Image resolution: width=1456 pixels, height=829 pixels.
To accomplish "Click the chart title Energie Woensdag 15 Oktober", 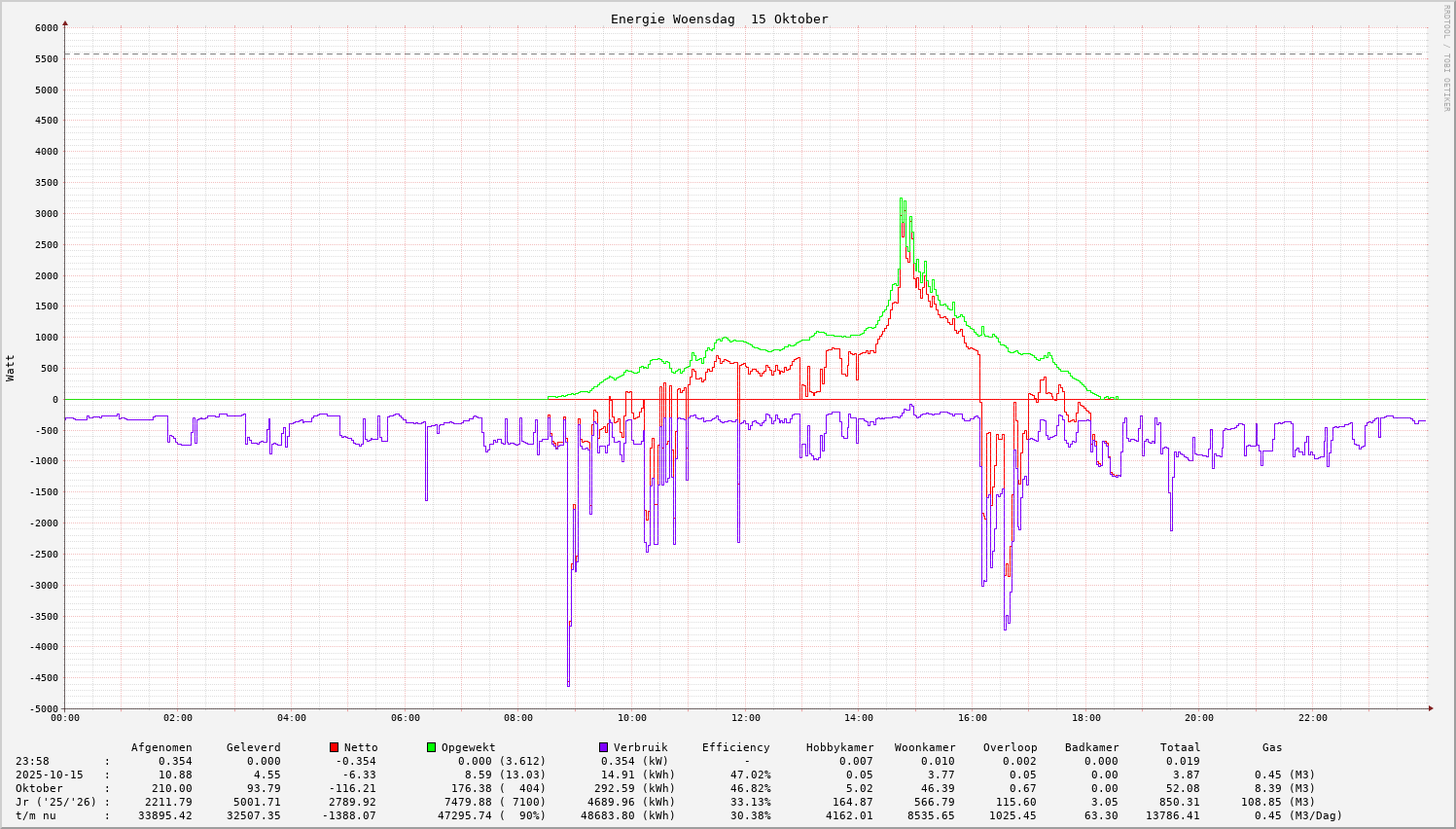I will click(719, 18).
